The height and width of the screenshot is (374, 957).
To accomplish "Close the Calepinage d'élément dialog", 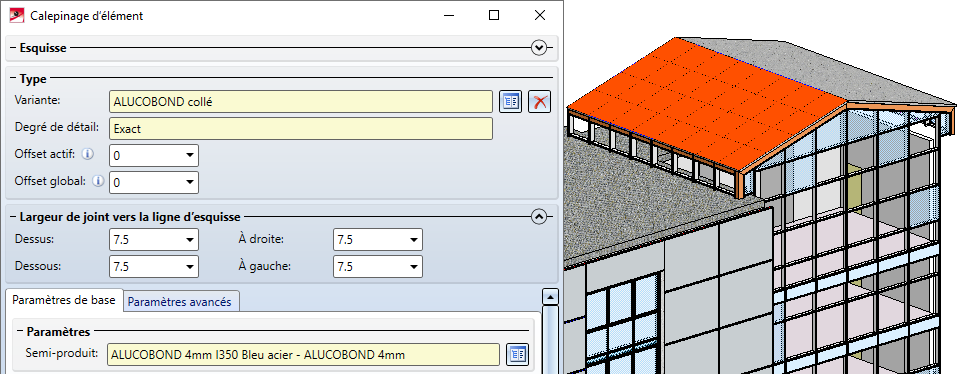I will click(540, 15).
